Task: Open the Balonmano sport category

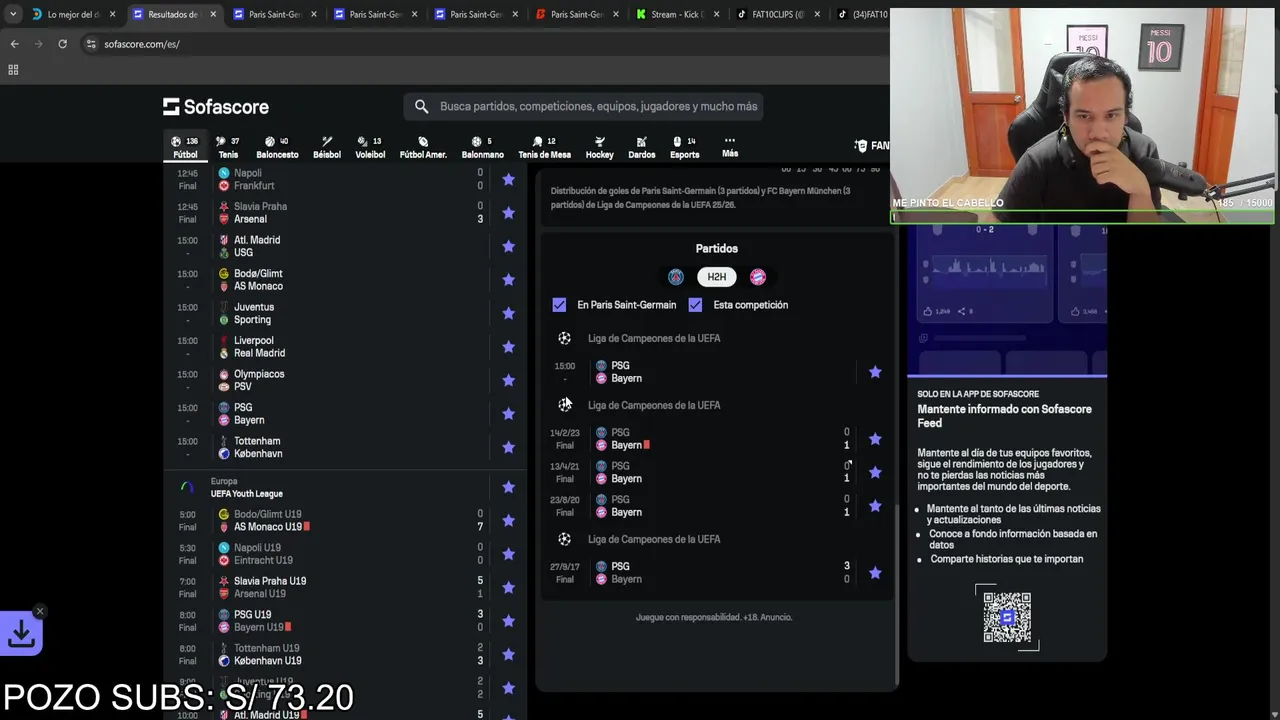Action: 482,147
